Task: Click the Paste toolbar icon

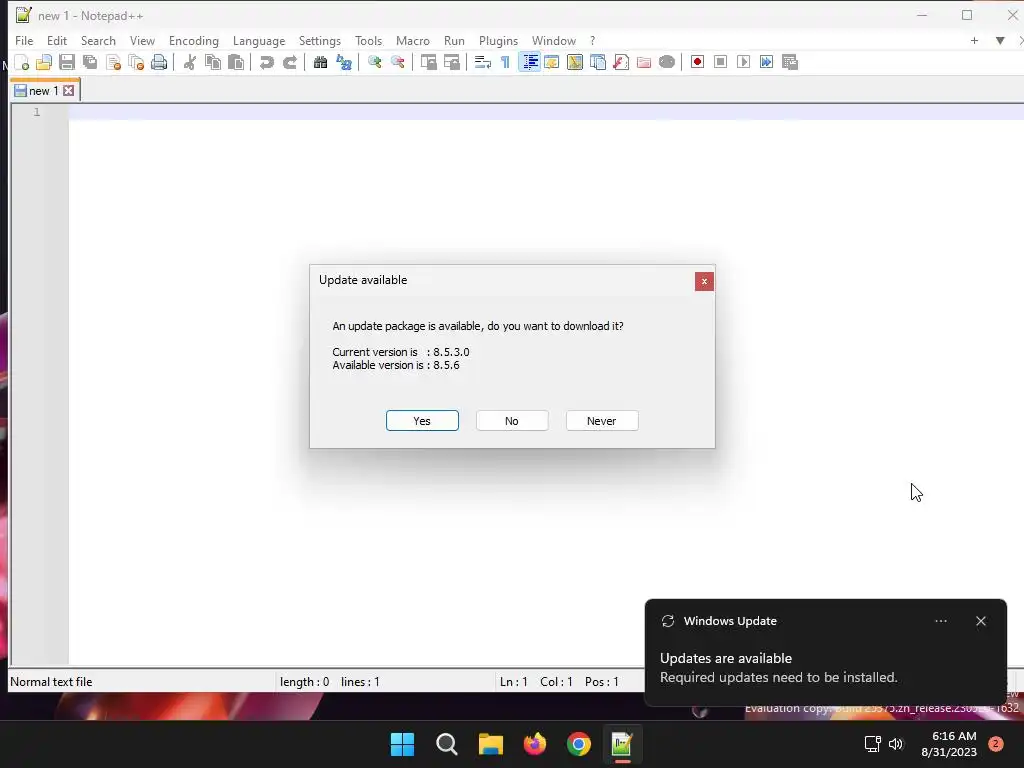Action: [x=236, y=62]
